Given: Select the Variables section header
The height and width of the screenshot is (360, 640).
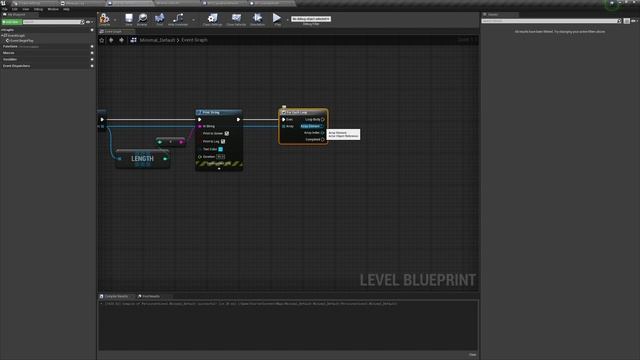Looking at the screenshot, I should pyautogui.click(x=10, y=59).
